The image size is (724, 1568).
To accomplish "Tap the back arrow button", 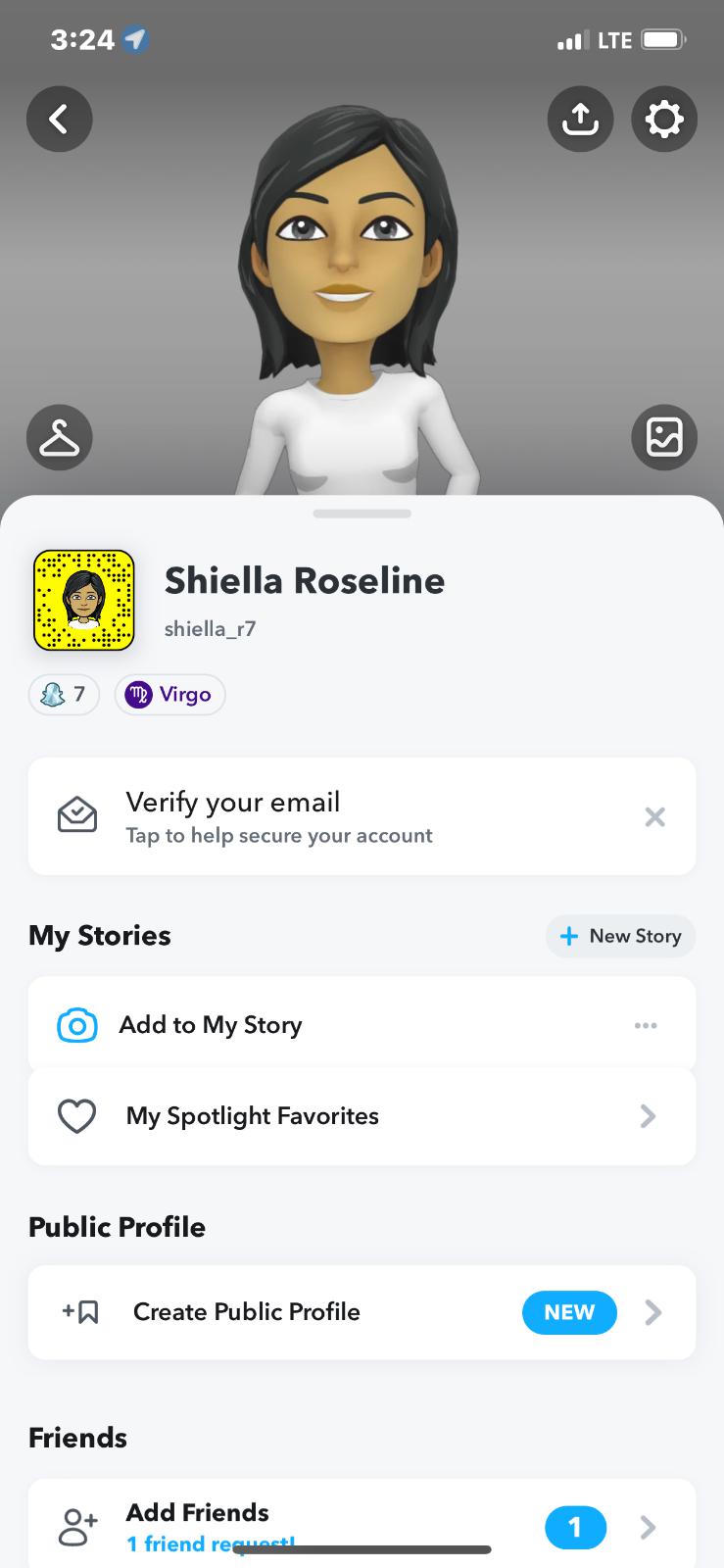I will pyautogui.click(x=60, y=120).
